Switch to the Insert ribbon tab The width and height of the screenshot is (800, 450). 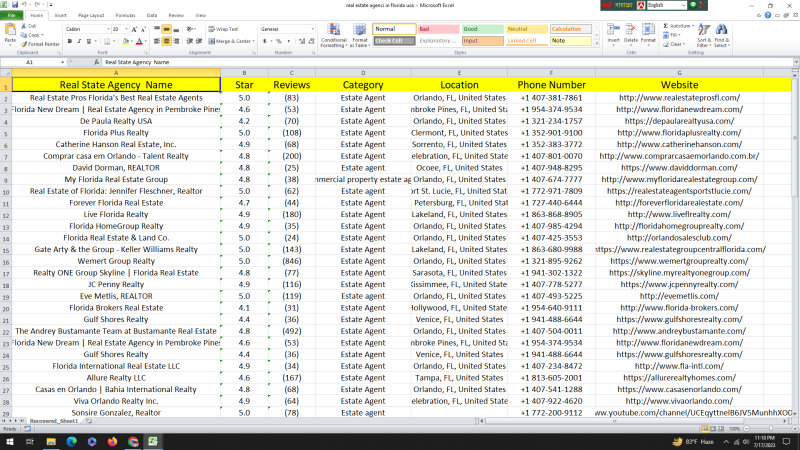[x=61, y=15]
